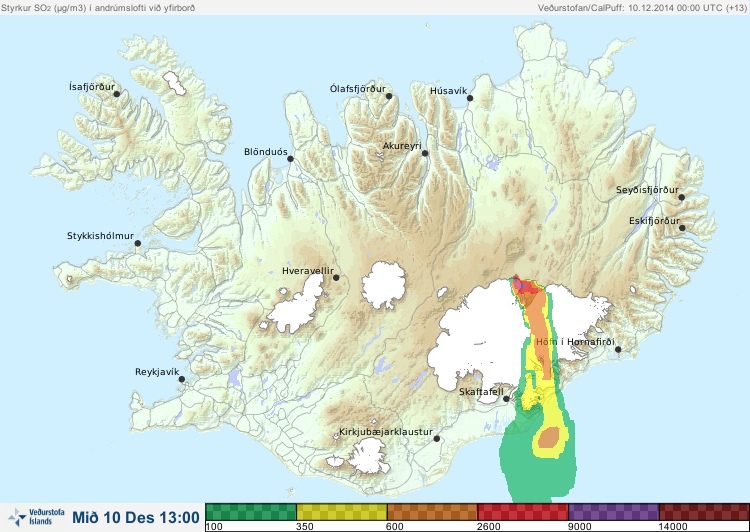Click the orange 600 legend swatch

point(432,512)
